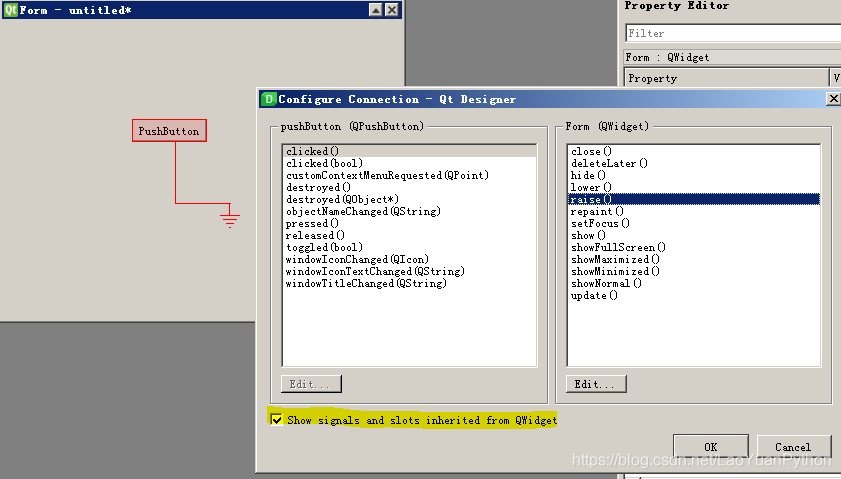The height and width of the screenshot is (479, 841).
Task: Click the red ground symbol on the form
Action: point(230,219)
